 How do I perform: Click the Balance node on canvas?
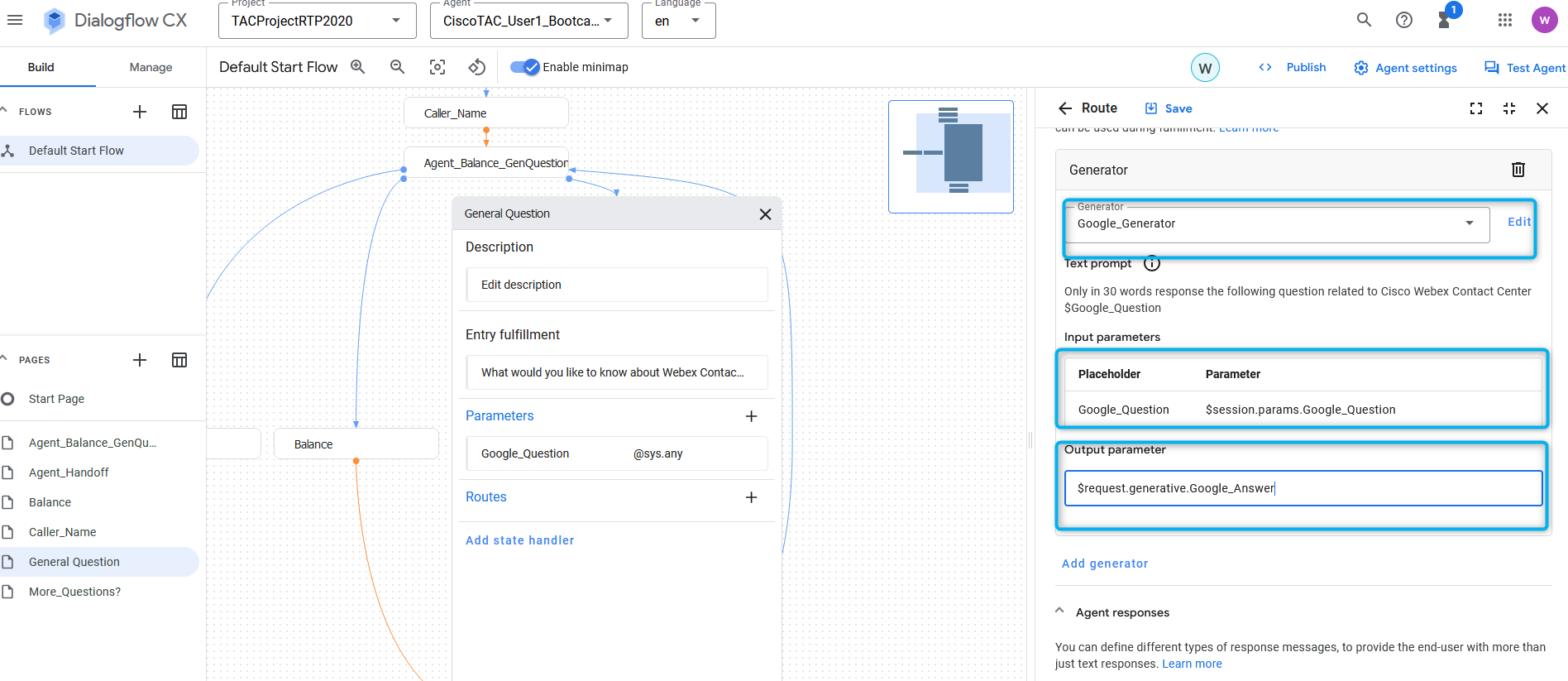coord(356,444)
